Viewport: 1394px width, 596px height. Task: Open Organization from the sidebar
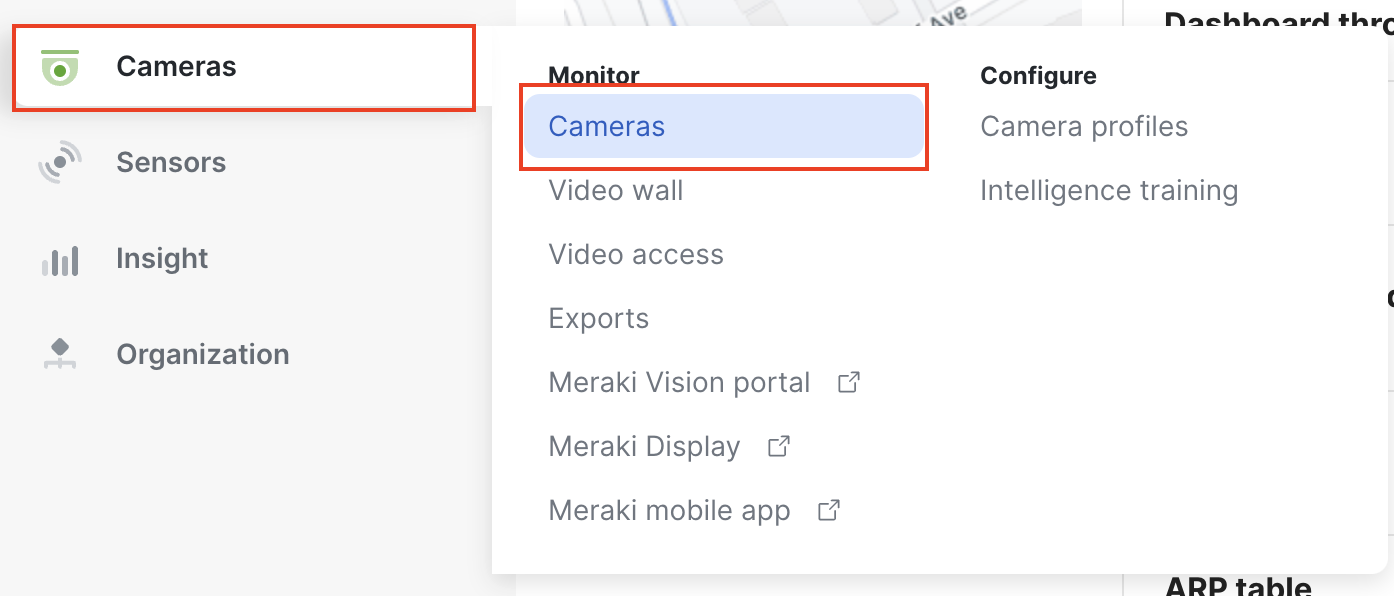[202, 354]
